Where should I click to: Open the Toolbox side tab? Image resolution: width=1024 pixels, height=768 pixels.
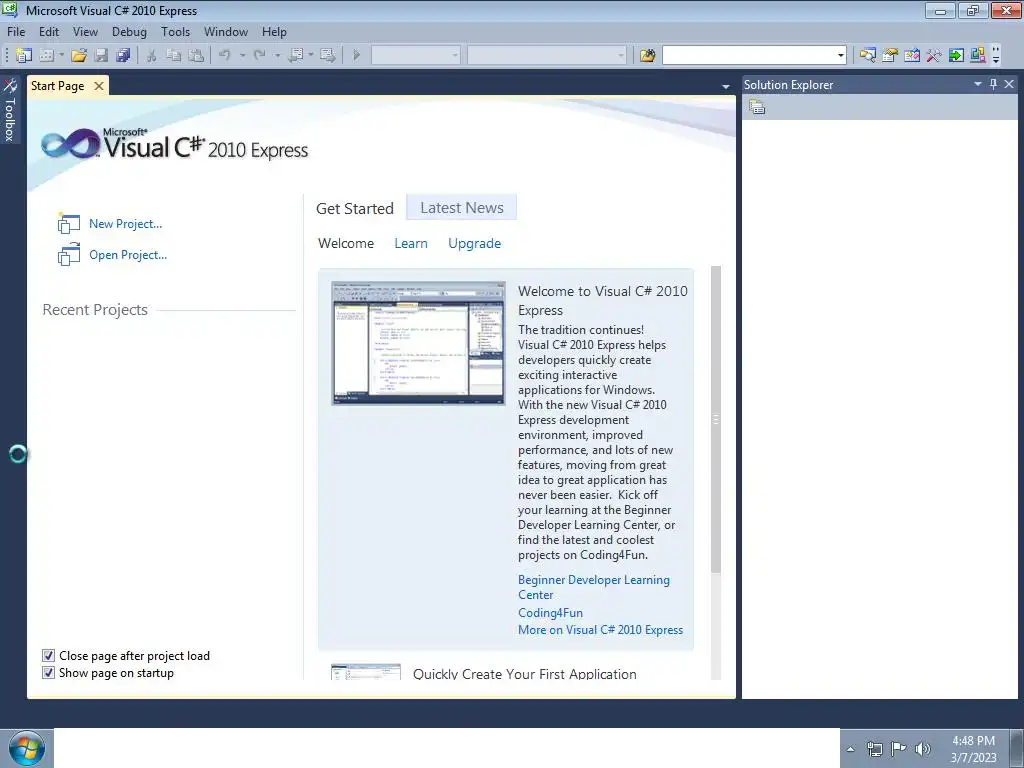click(x=10, y=109)
